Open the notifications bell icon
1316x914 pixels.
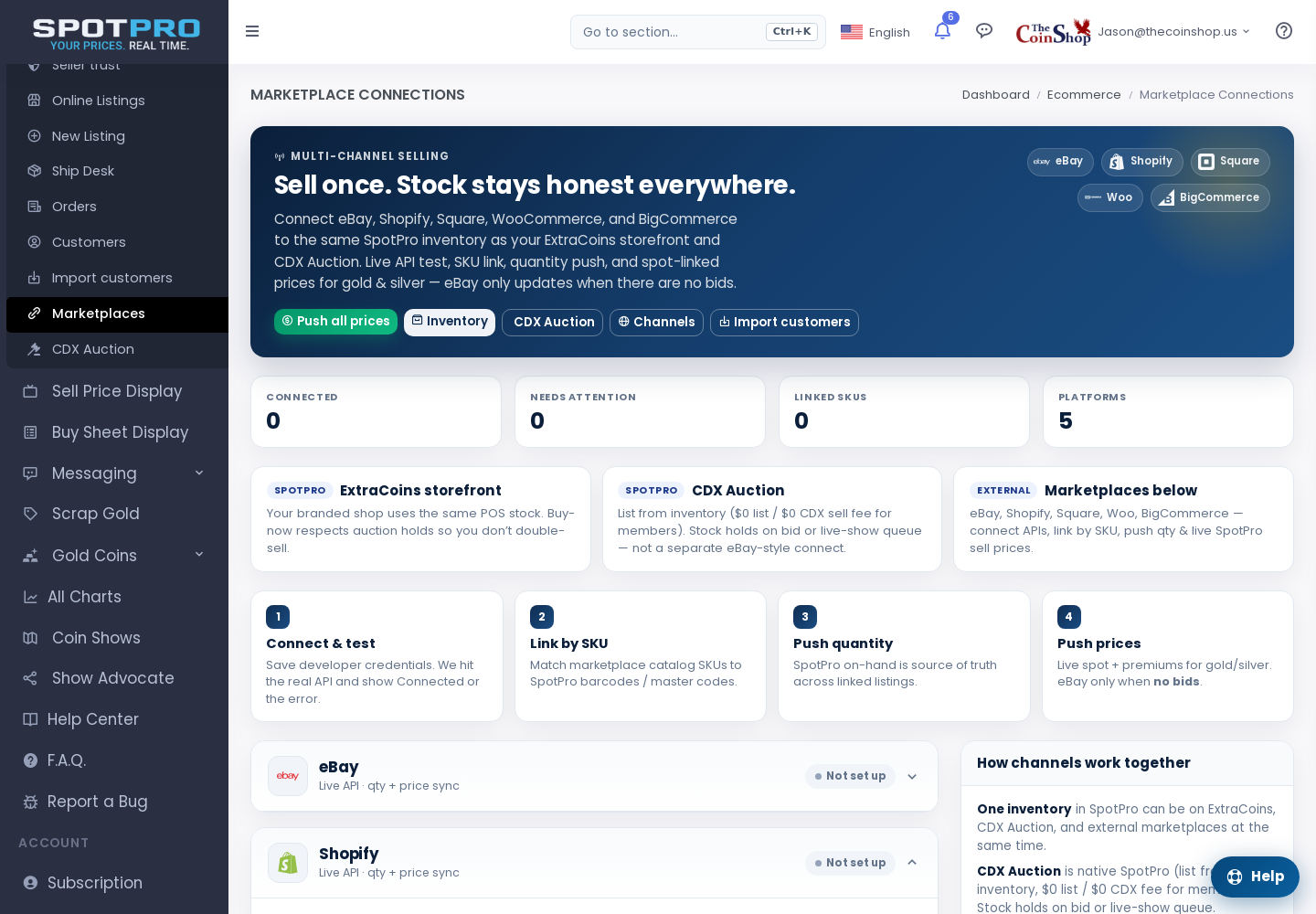pyautogui.click(x=942, y=31)
